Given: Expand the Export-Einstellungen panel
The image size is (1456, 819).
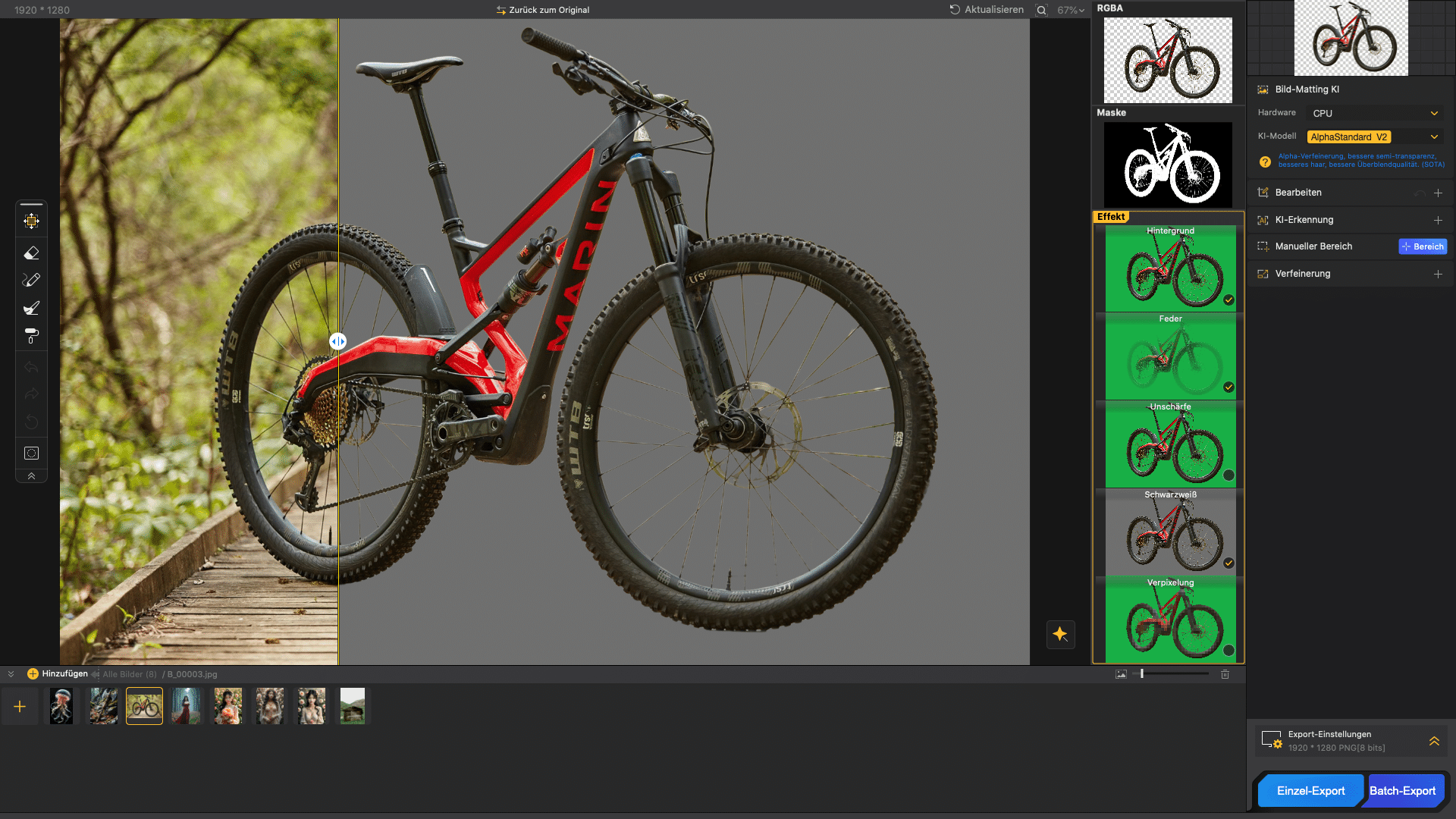Looking at the screenshot, I should (1434, 741).
